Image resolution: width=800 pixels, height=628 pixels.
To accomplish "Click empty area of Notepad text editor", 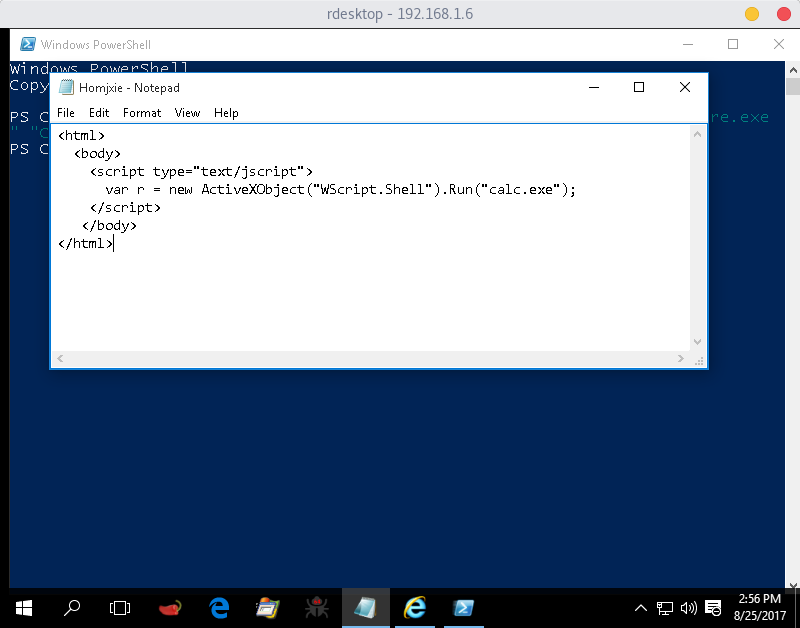I will pos(370,301).
